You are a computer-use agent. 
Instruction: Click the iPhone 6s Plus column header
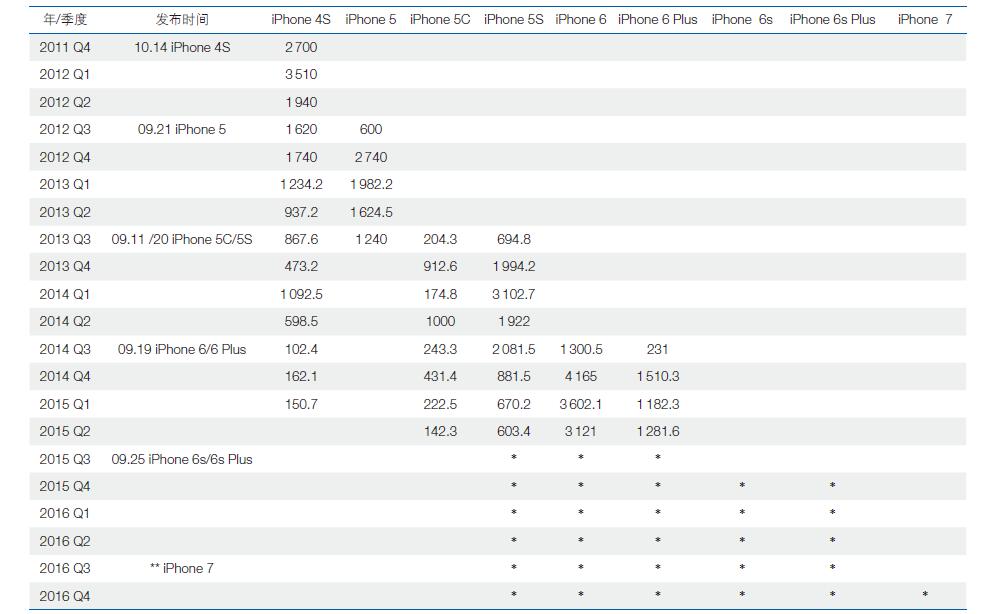click(x=832, y=20)
